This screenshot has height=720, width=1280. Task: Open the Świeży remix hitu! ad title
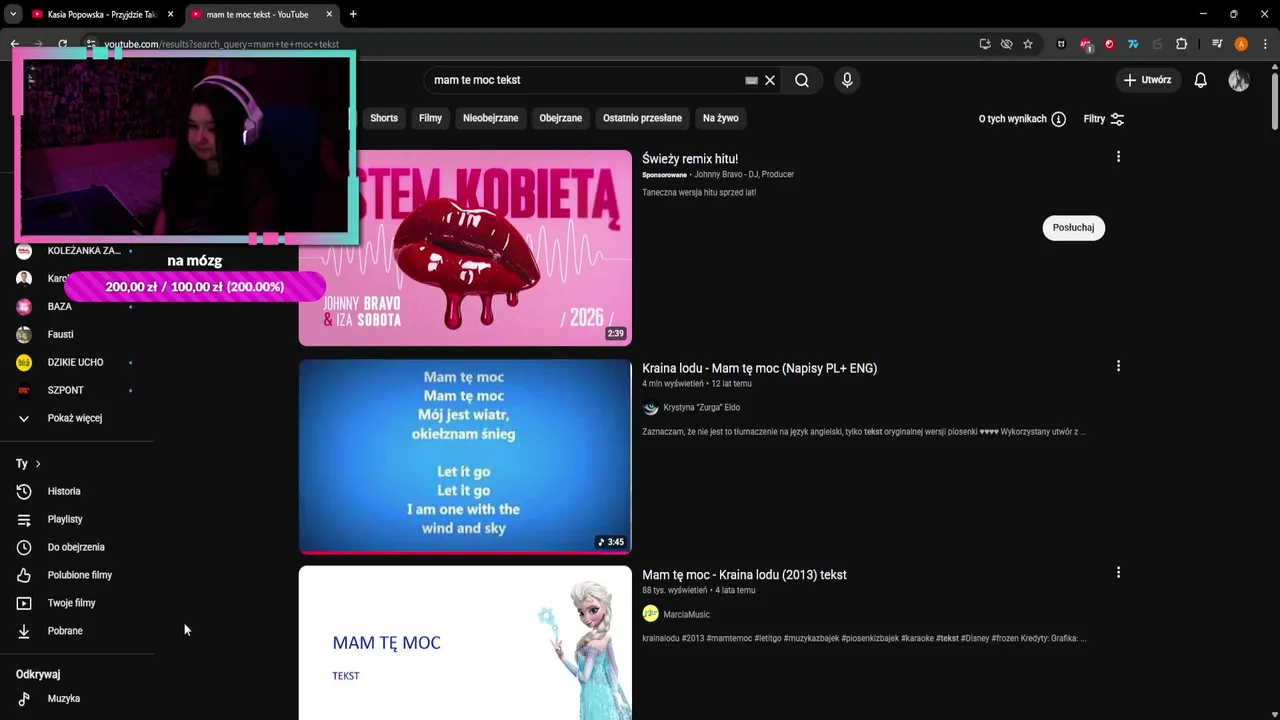(690, 159)
